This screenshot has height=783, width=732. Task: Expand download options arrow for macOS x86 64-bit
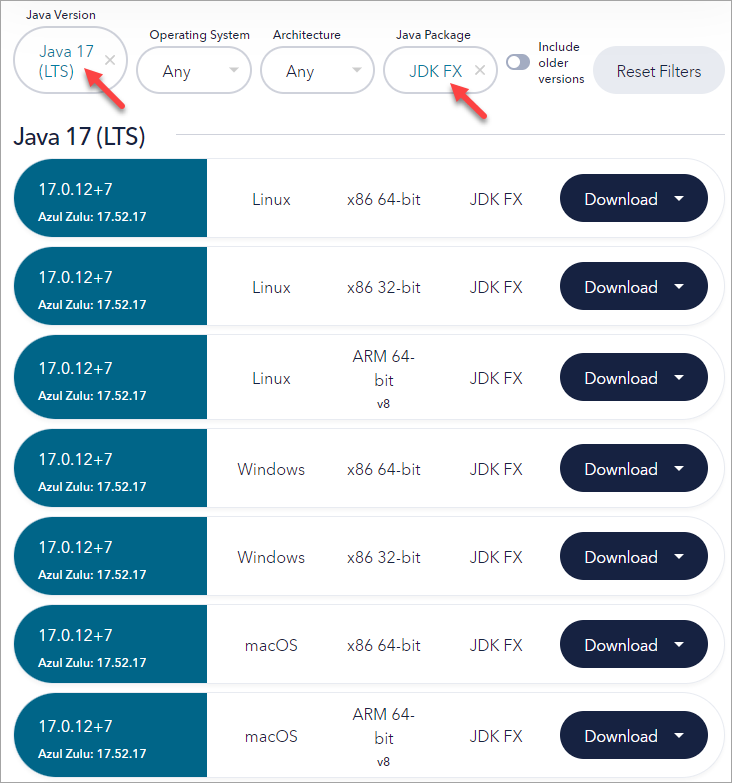pyautogui.click(x=680, y=645)
